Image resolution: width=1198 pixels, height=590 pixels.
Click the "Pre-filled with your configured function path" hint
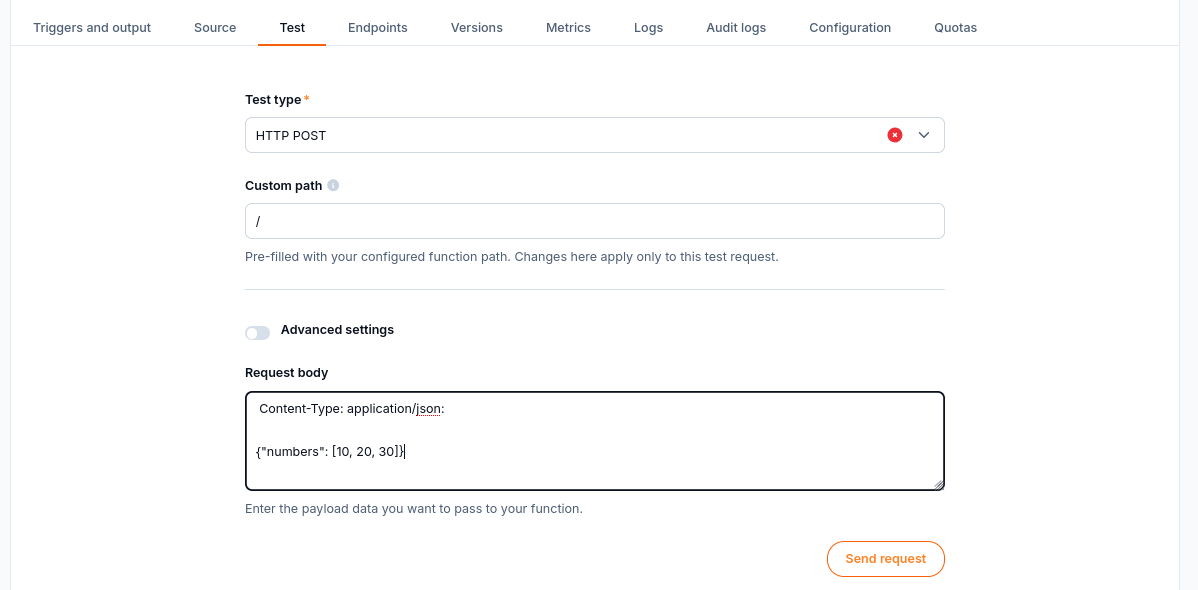pos(512,257)
